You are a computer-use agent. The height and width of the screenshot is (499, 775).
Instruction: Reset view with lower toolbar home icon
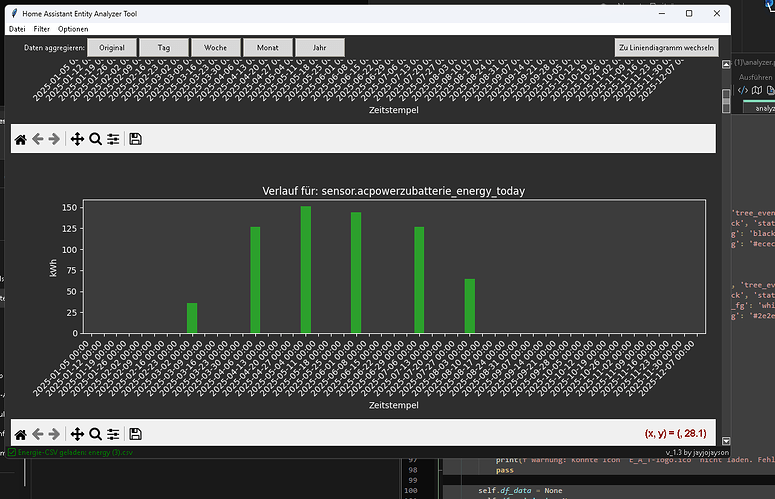click(x=20, y=434)
